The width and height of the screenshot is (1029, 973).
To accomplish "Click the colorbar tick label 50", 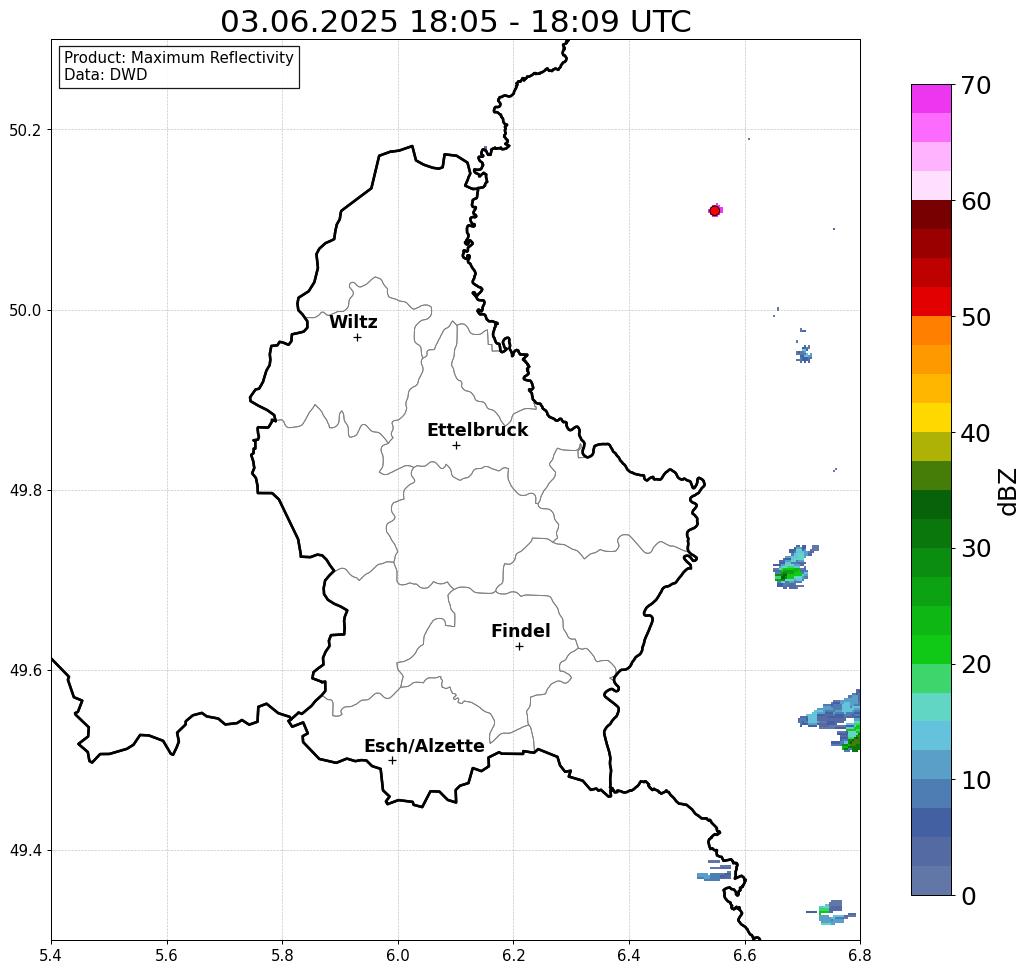I will (976, 317).
